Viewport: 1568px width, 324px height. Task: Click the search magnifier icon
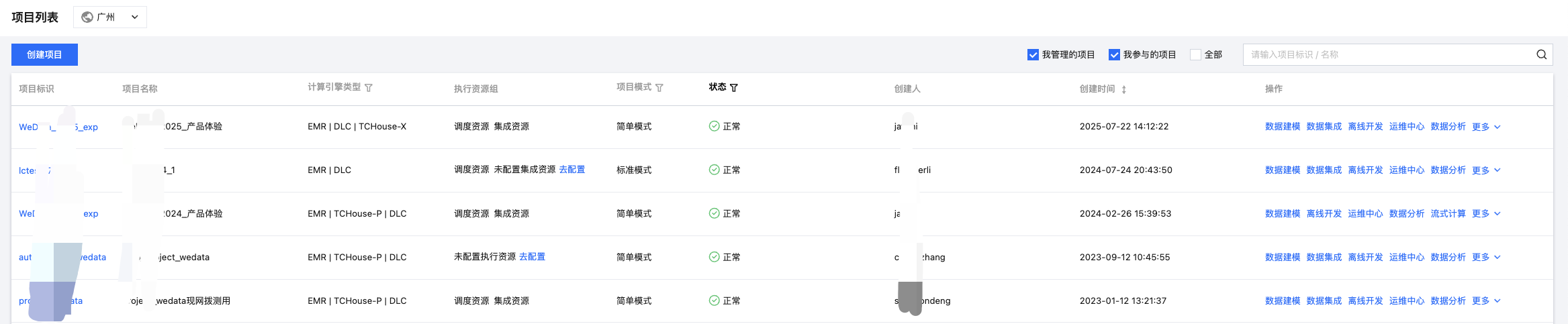click(x=1541, y=54)
